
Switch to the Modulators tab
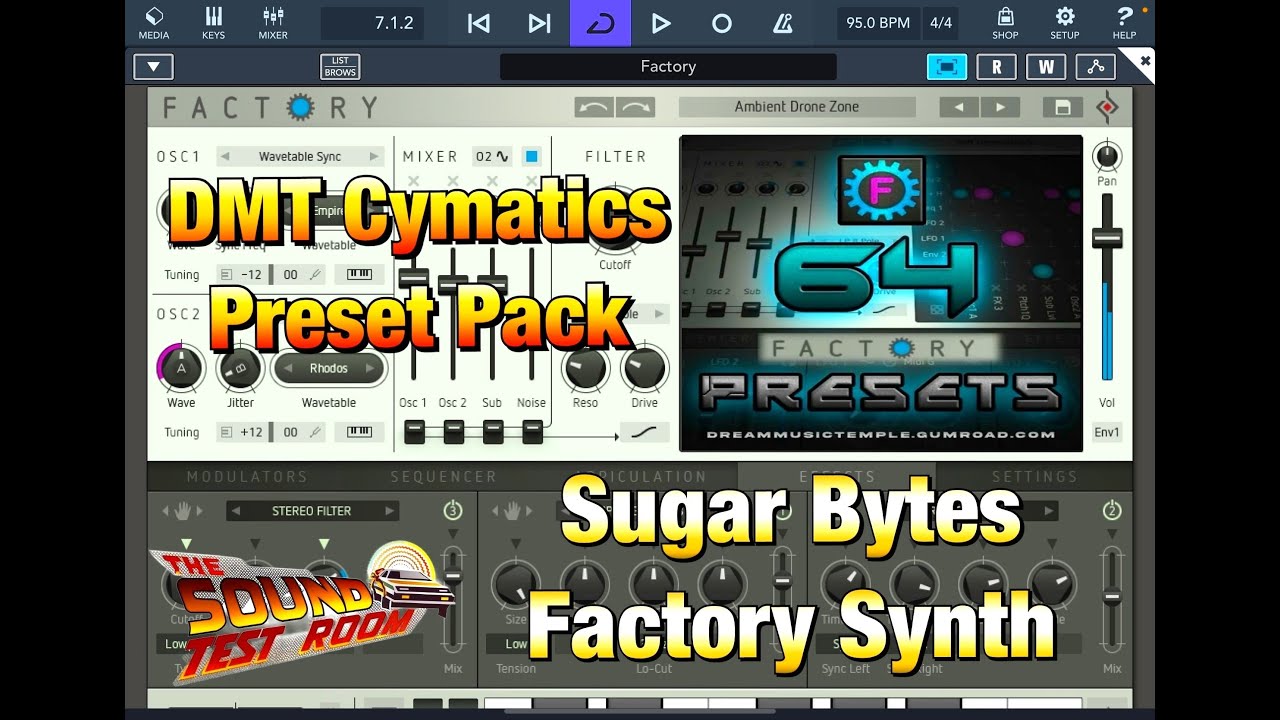(247, 477)
